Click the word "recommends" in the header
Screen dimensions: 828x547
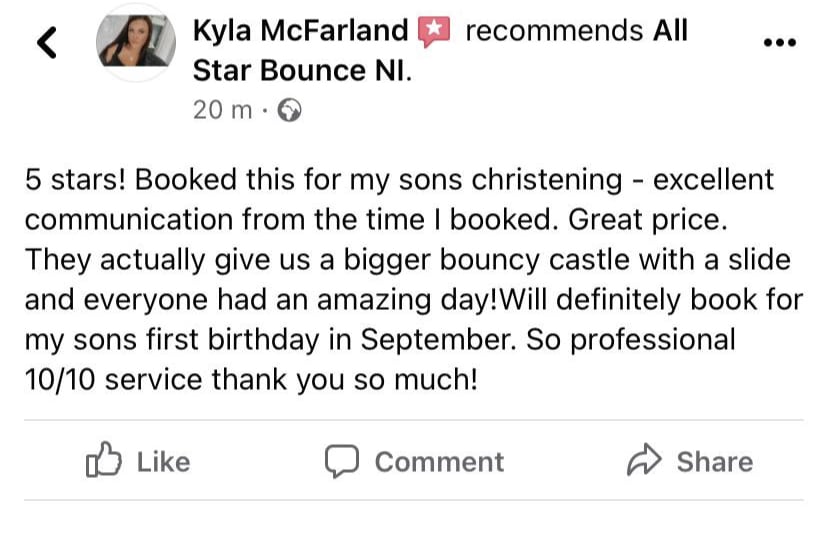[x=554, y=31]
